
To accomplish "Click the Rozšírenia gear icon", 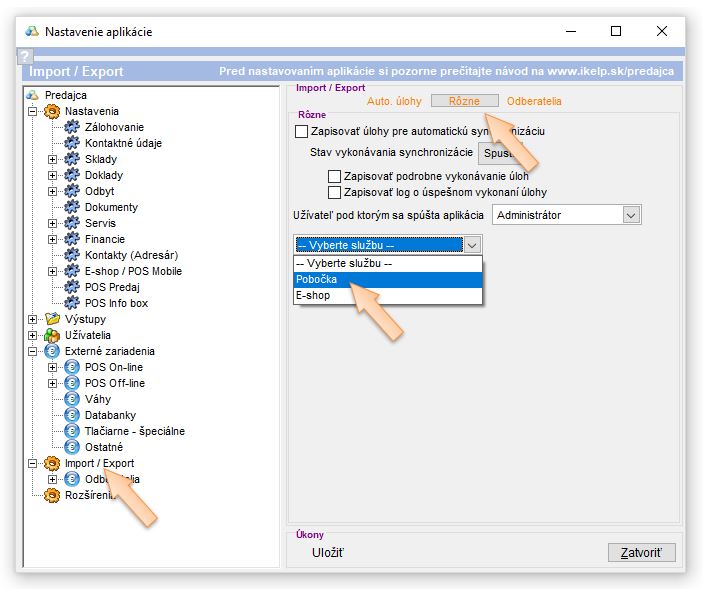I will pos(52,495).
